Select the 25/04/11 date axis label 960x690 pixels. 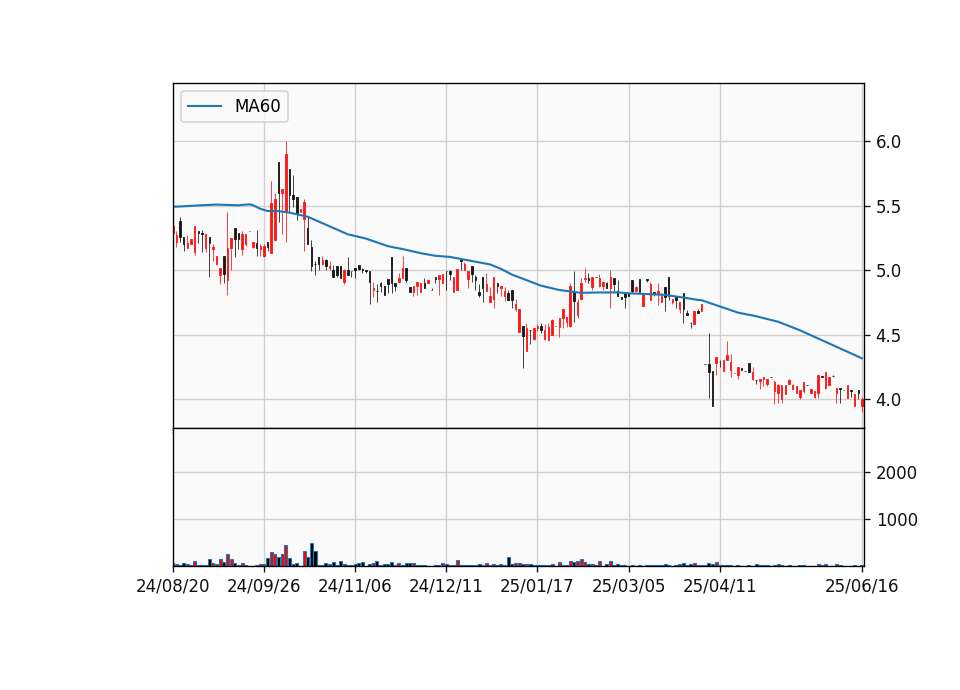point(719,586)
